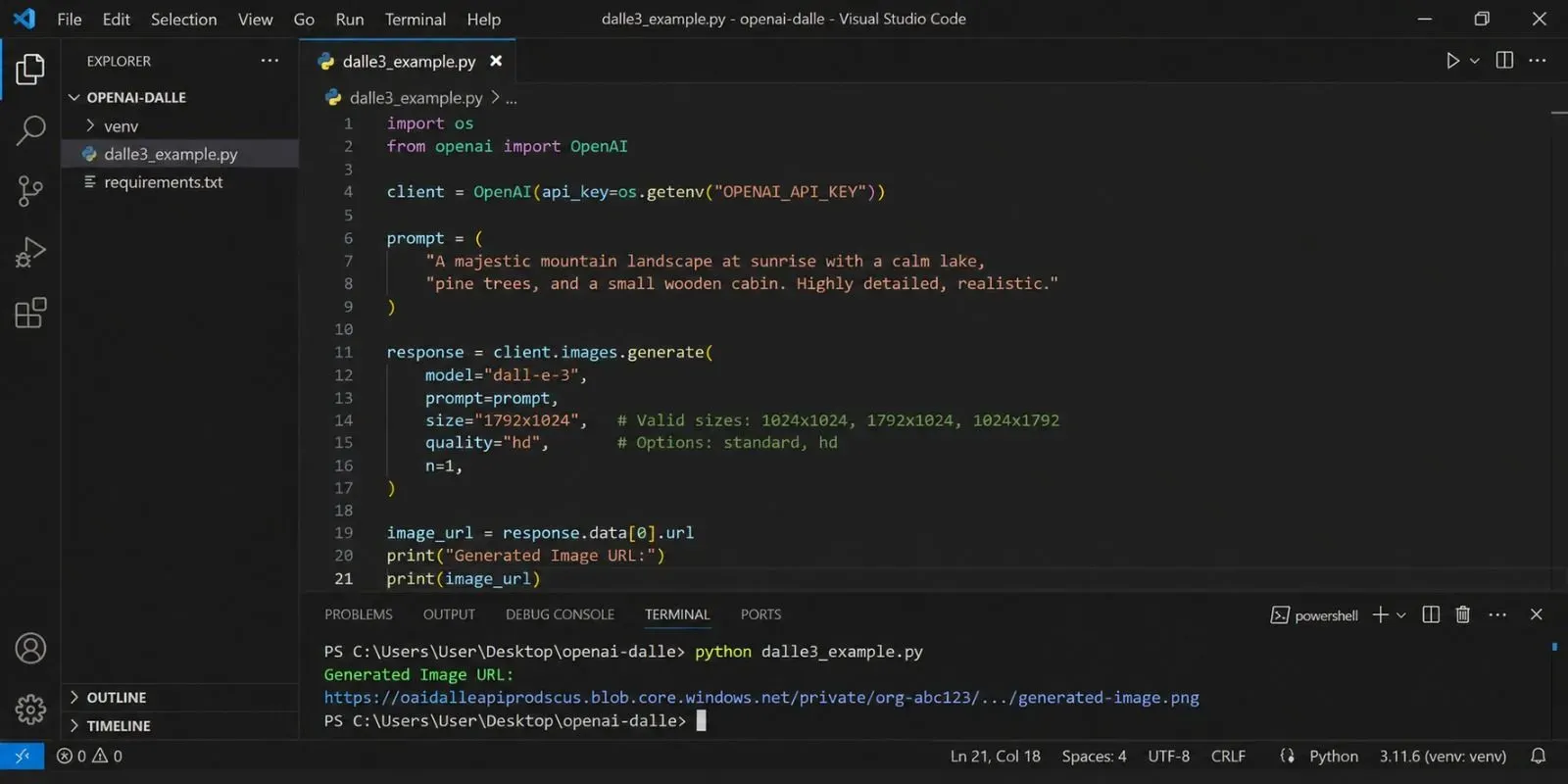1568x784 pixels.
Task: Open the Run and Debug view icon
Action: click(x=30, y=252)
